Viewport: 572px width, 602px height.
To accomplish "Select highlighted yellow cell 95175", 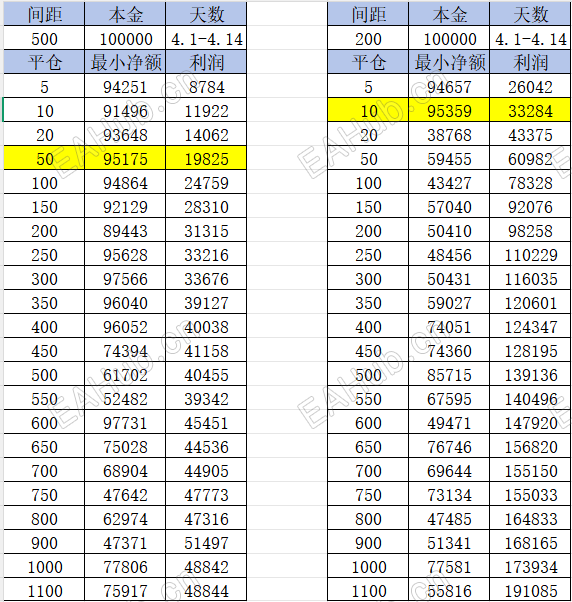I will [x=125, y=158].
